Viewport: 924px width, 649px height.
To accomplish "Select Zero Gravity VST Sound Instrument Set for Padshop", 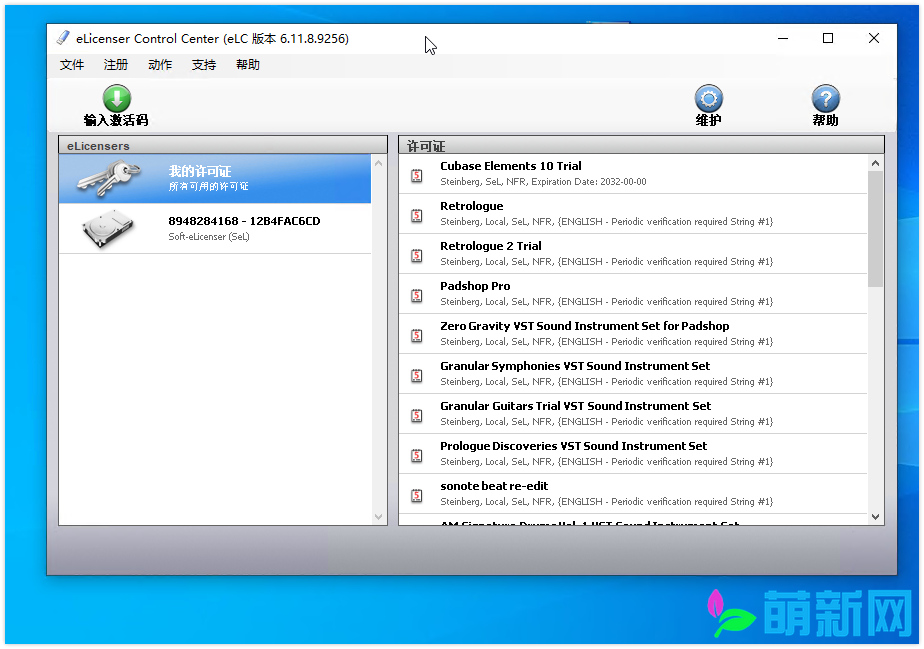I will (633, 334).
